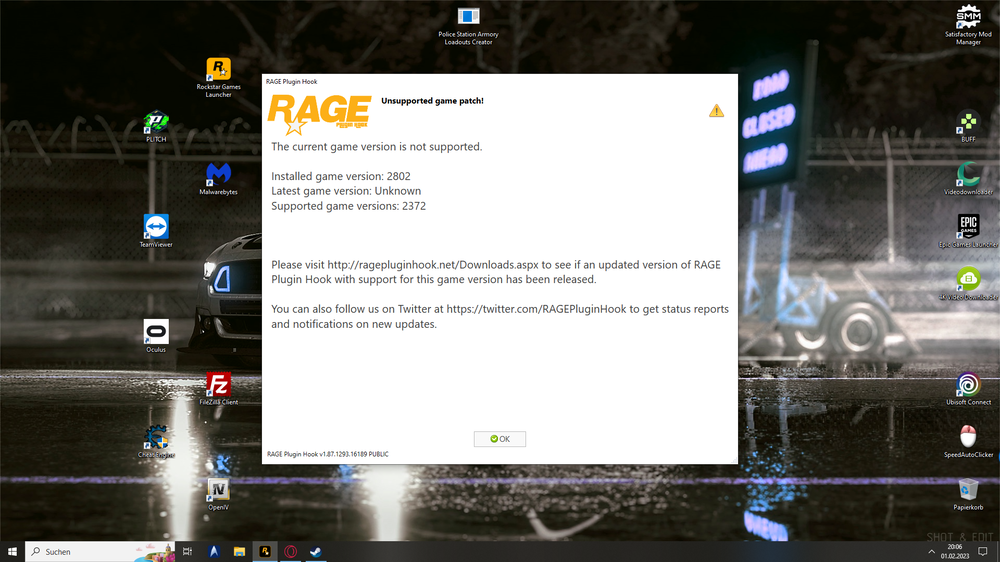Open Task View from the taskbar
Image resolution: width=1000 pixels, height=562 pixels.
tap(188, 552)
